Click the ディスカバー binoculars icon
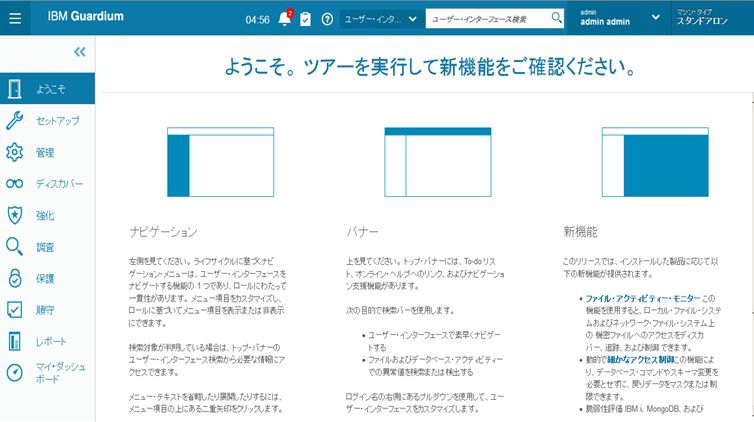The height and width of the screenshot is (422, 754). [x=14, y=184]
